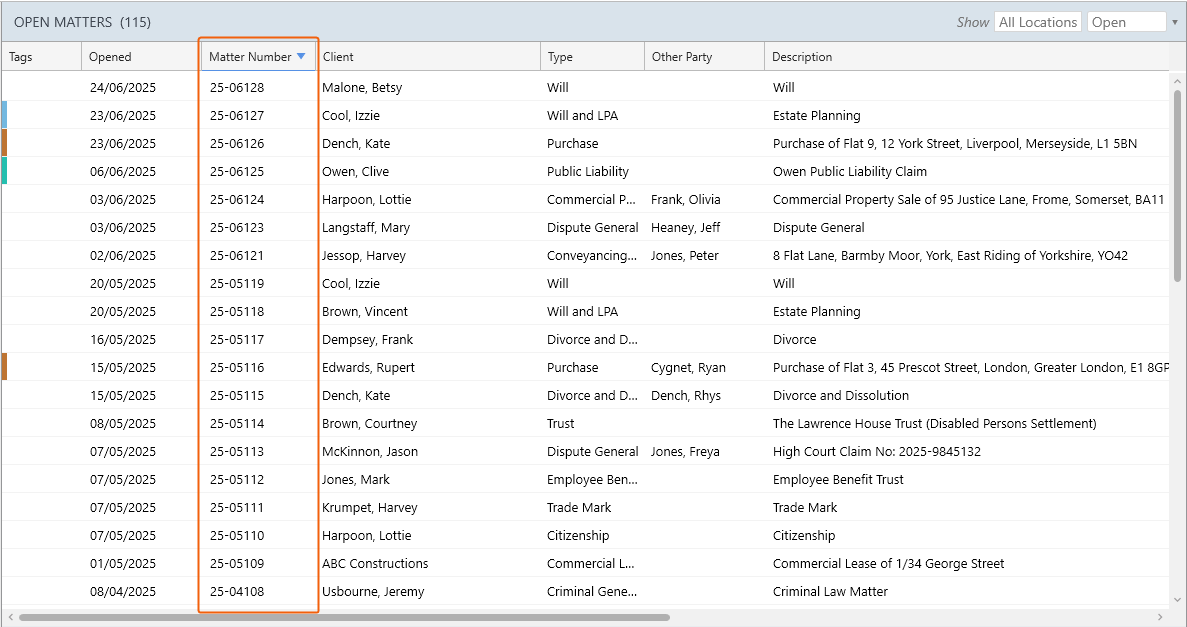Image resolution: width=1187 pixels, height=627 pixels.
Task: Click the Purchase of Flat 9 description
Action: coord(955,143)
